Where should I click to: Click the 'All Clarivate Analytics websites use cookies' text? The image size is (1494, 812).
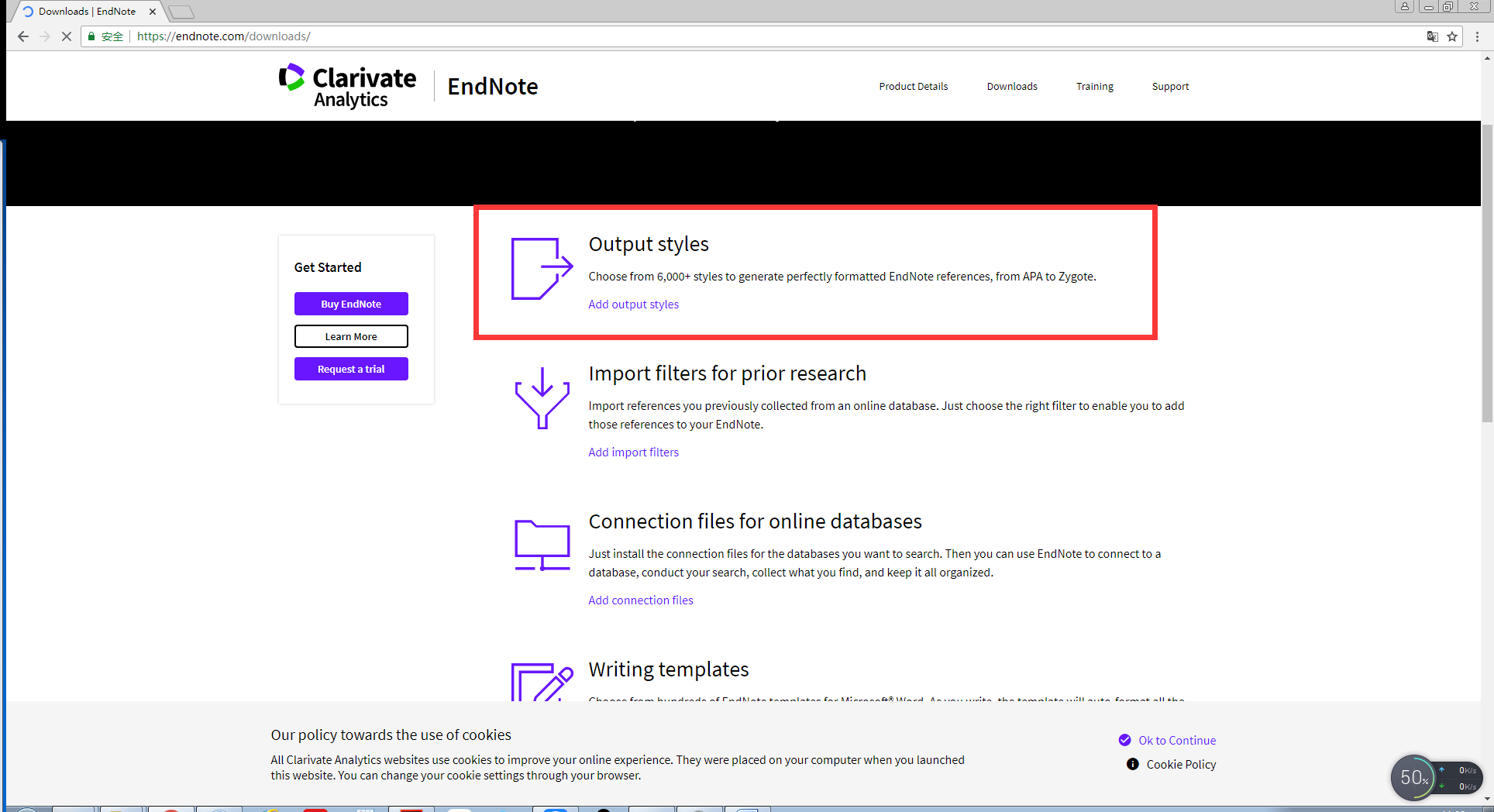(x=618, y=768)
